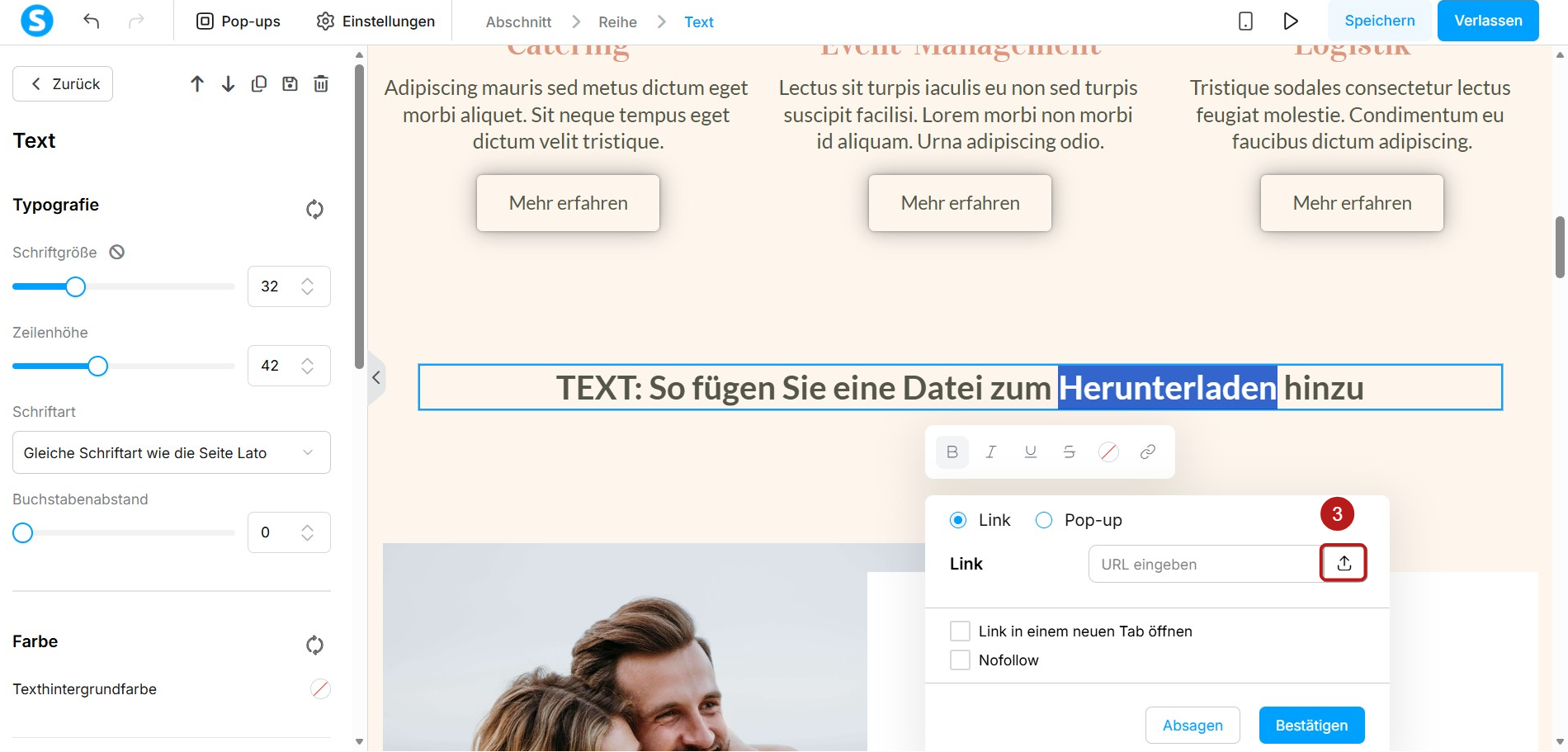The width and height of the screenshot is (1568, 752).
Task: Toggle bold formatting
Action: [952, 452]
